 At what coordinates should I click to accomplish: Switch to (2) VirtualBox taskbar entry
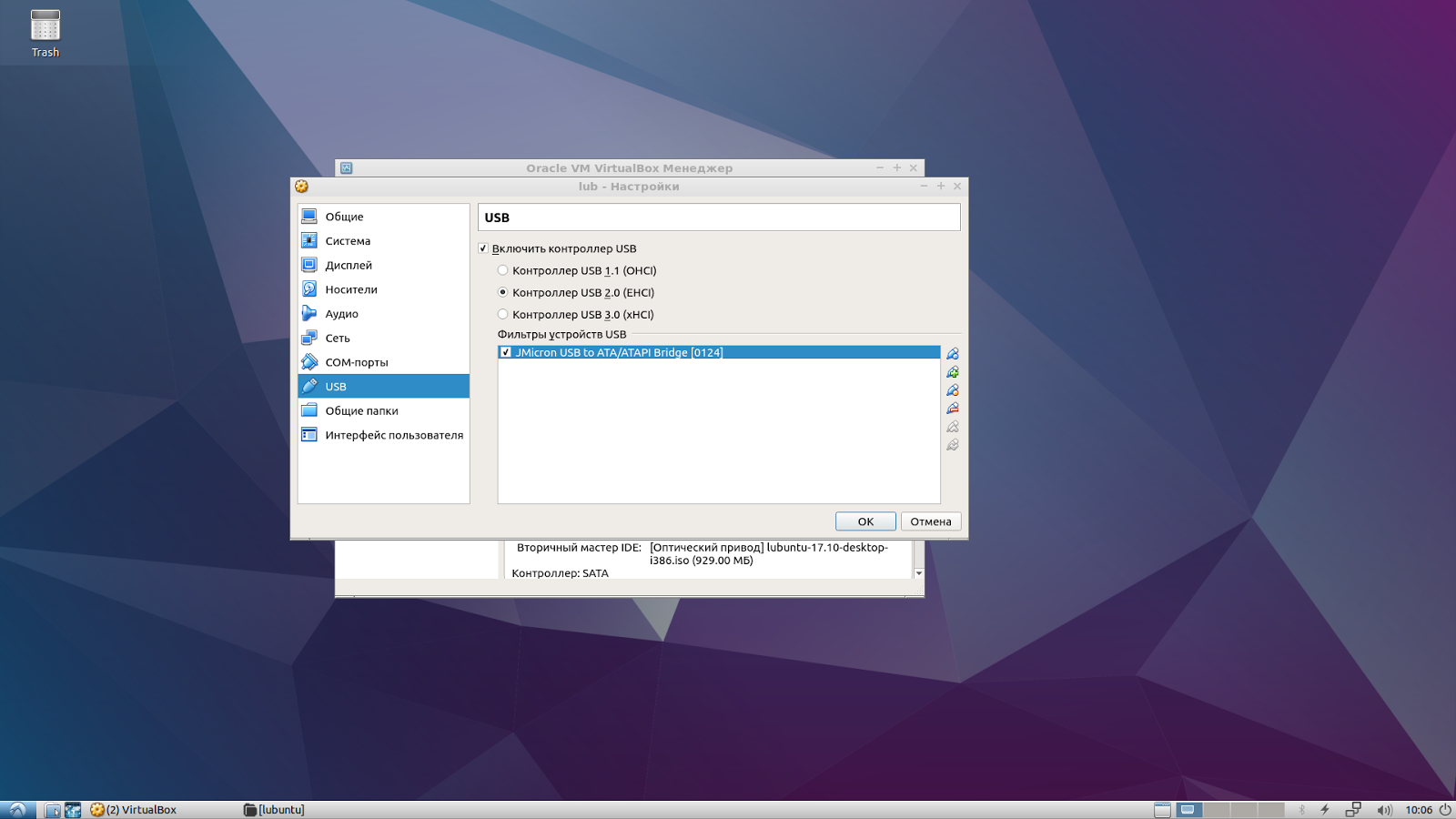[x=134, y=810]
